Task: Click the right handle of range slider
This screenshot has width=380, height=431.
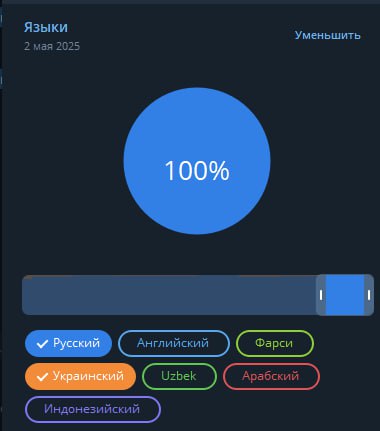Action: 369,295
